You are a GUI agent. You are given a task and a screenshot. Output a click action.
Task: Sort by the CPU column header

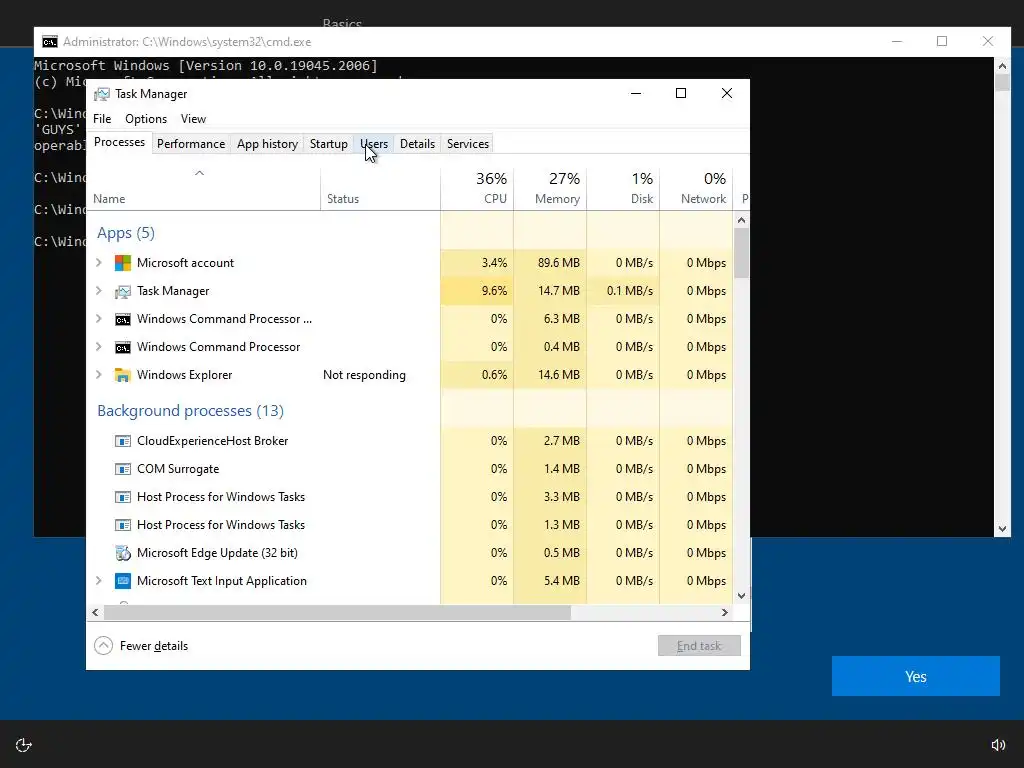pyautogui.click(x=477, y=189)
